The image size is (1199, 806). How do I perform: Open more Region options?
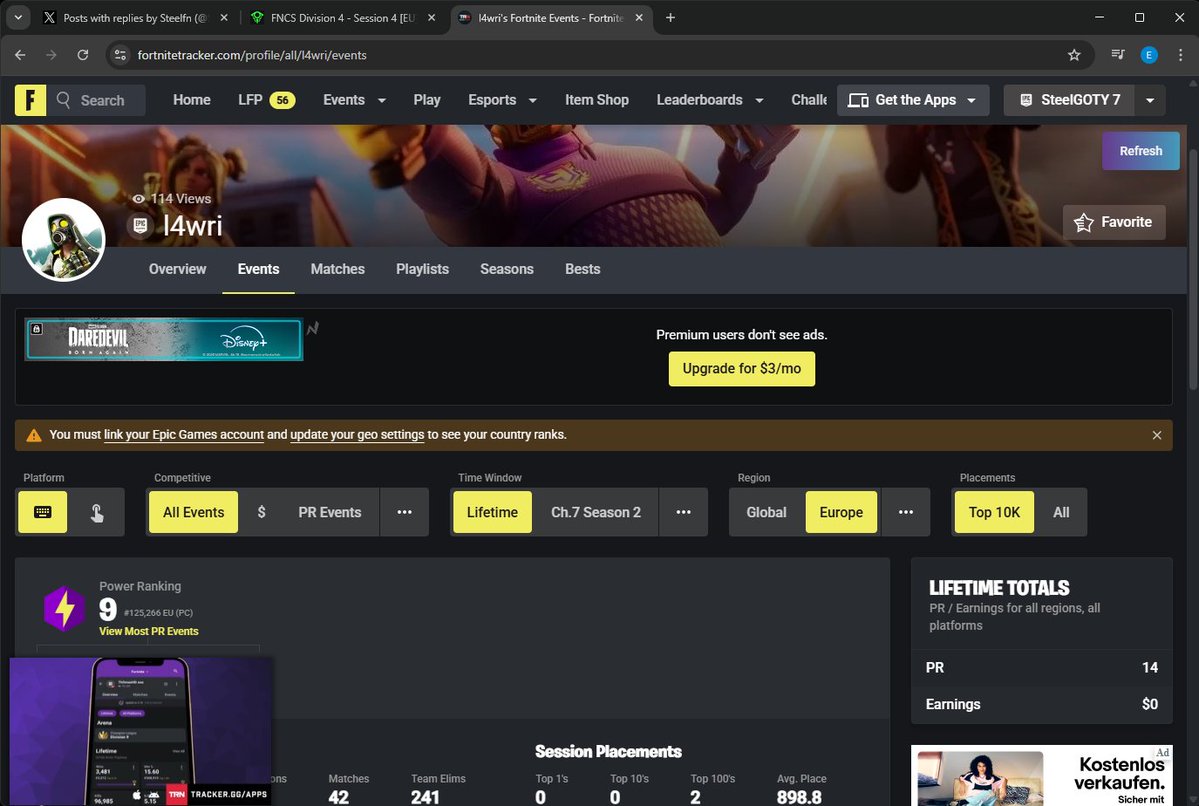click(906, 512)
